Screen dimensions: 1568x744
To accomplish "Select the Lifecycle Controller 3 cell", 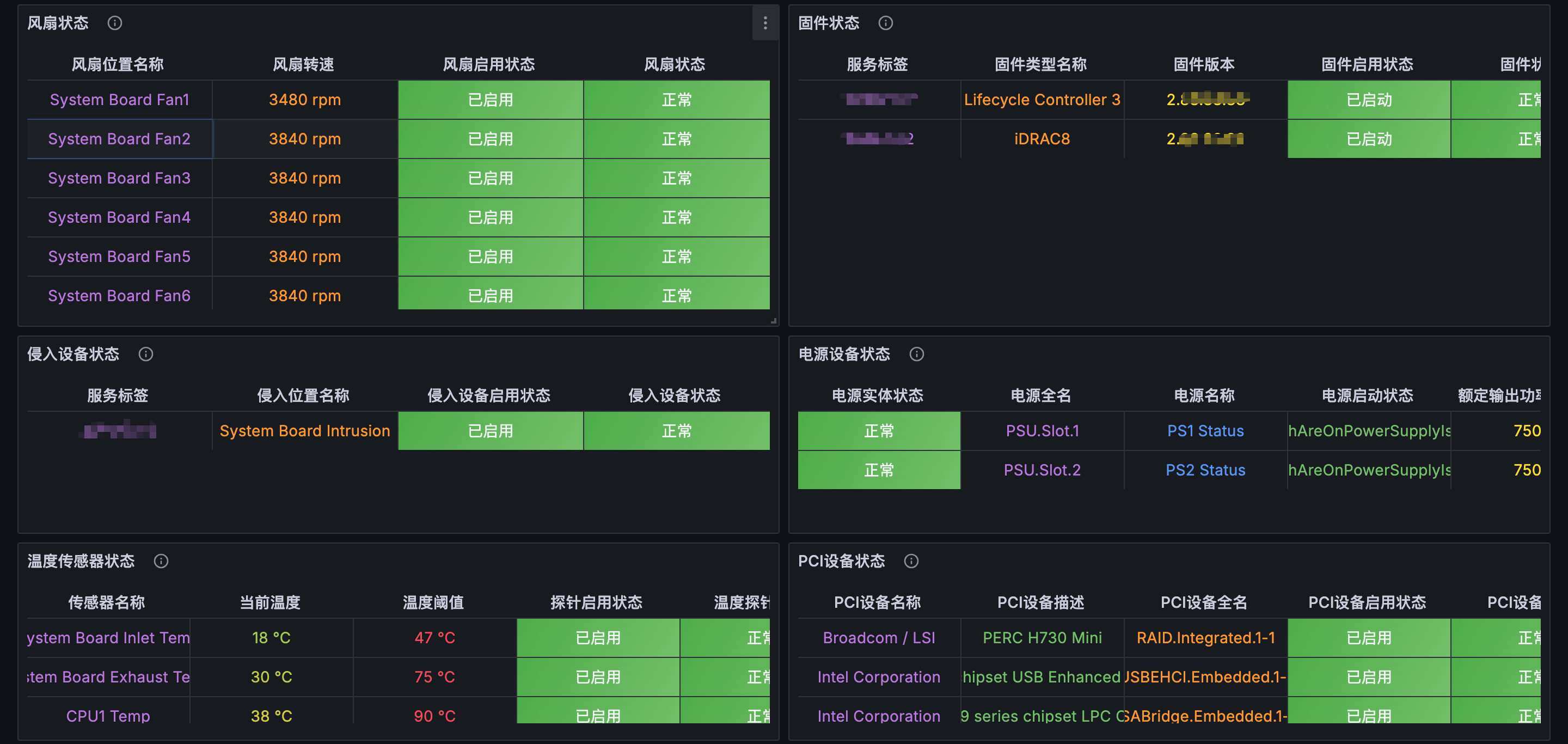I will [1042, 99].
